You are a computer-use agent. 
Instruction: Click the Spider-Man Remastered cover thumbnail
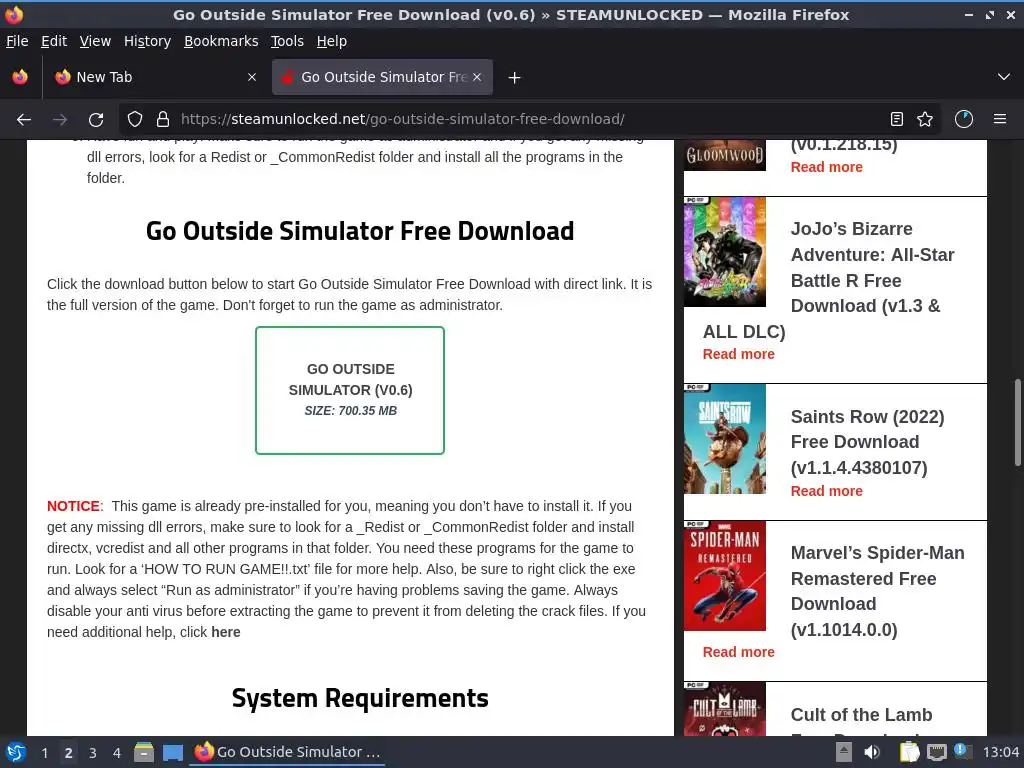tap(724, 576)
